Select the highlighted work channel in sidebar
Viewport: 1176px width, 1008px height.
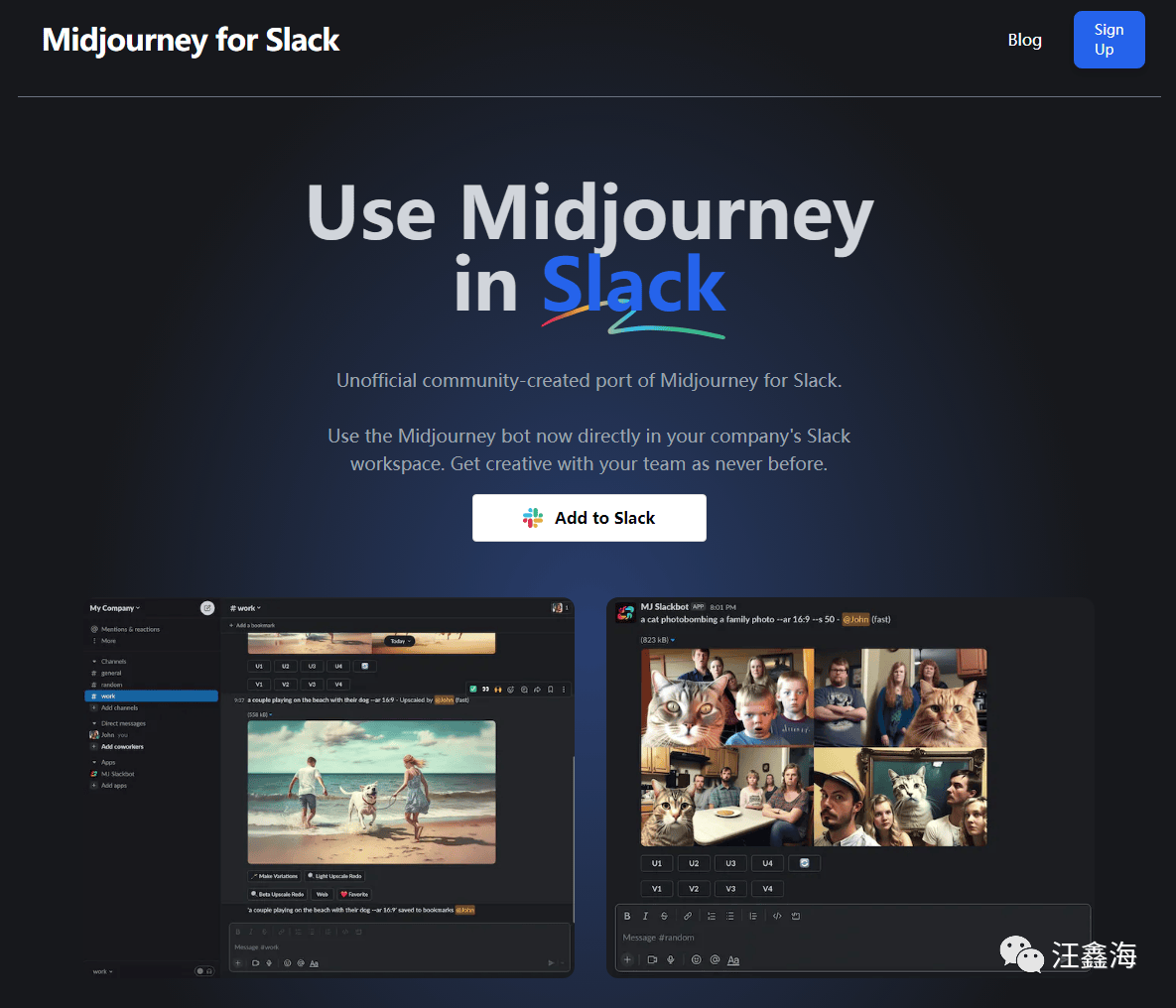pos(152,696)
